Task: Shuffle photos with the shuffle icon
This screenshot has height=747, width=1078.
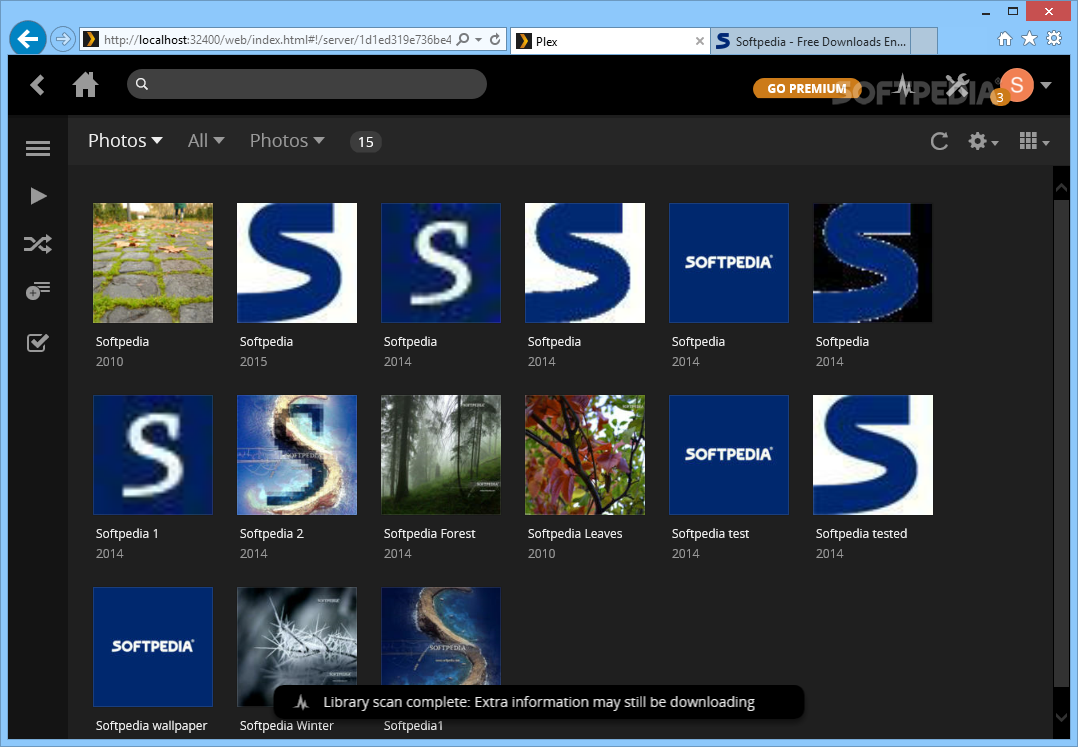Action: [38, 244]
